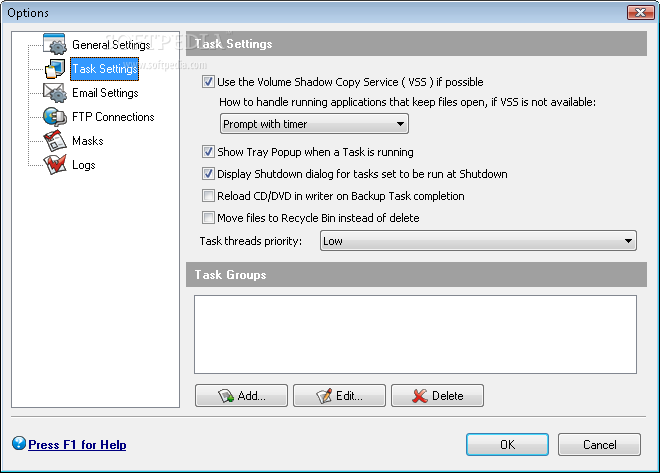Image resolution: width=660 pixels, height=473 pixels.
Task: Show the Logs settings
Action: click(x=84, y=165)
